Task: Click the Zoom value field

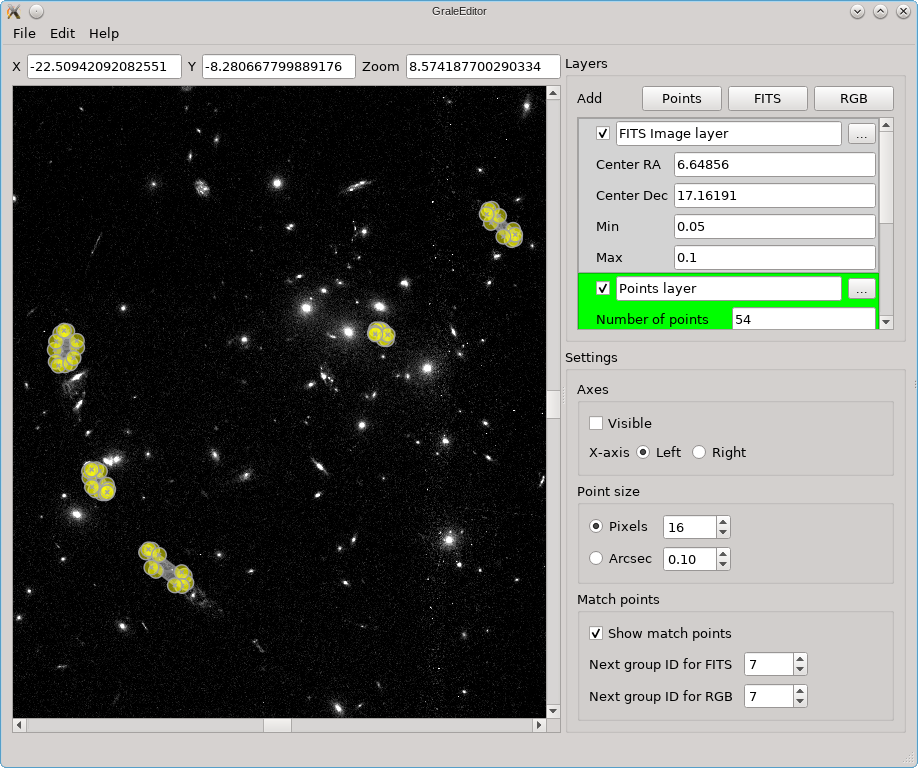Action: point(483,67)
